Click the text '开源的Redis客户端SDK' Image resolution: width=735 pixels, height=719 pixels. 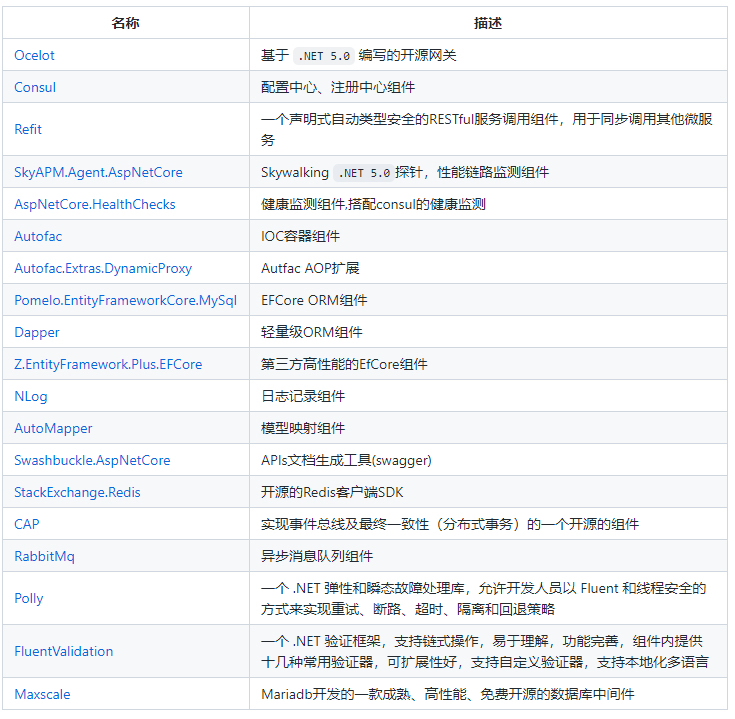(332, 493)
